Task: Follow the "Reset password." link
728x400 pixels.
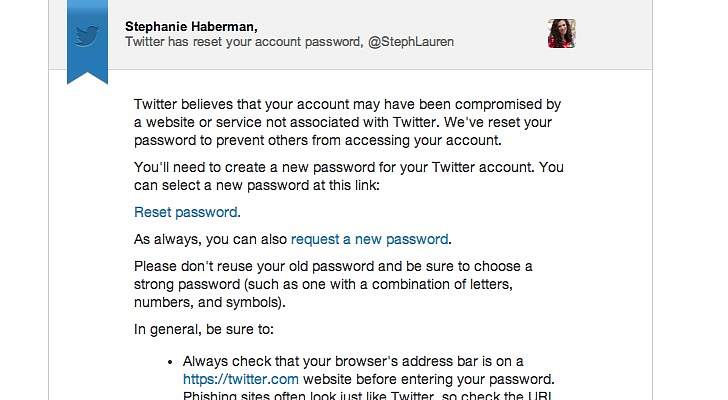Action: (187, 212)
